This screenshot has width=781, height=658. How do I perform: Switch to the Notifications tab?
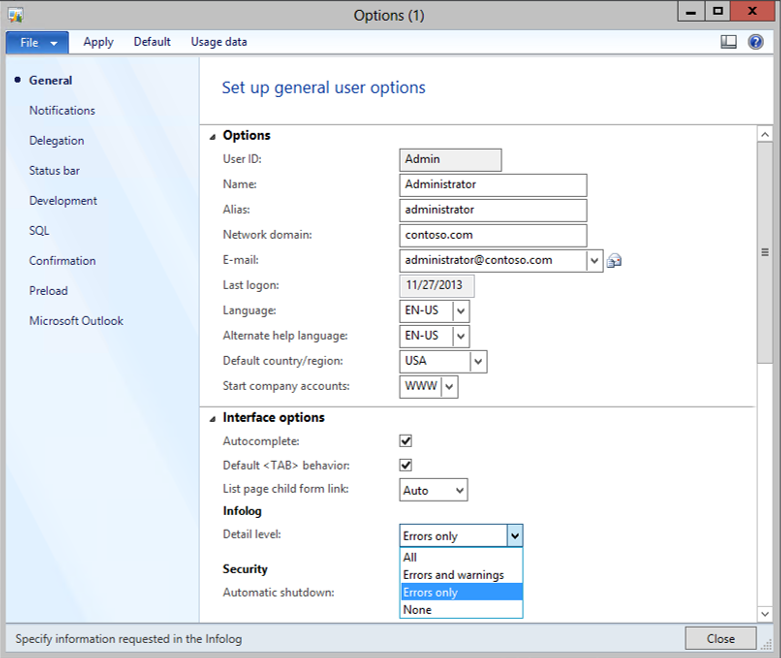click(x=62, y=111)
